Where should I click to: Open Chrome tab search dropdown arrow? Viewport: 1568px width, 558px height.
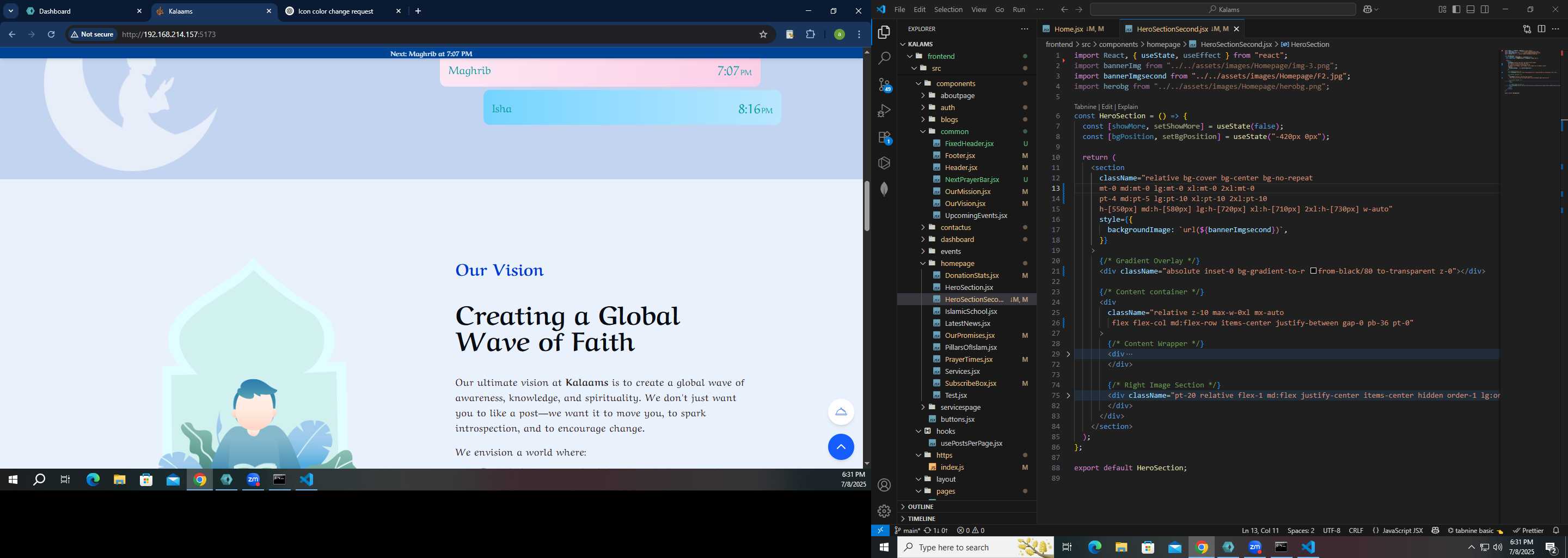tap(11, 11)
